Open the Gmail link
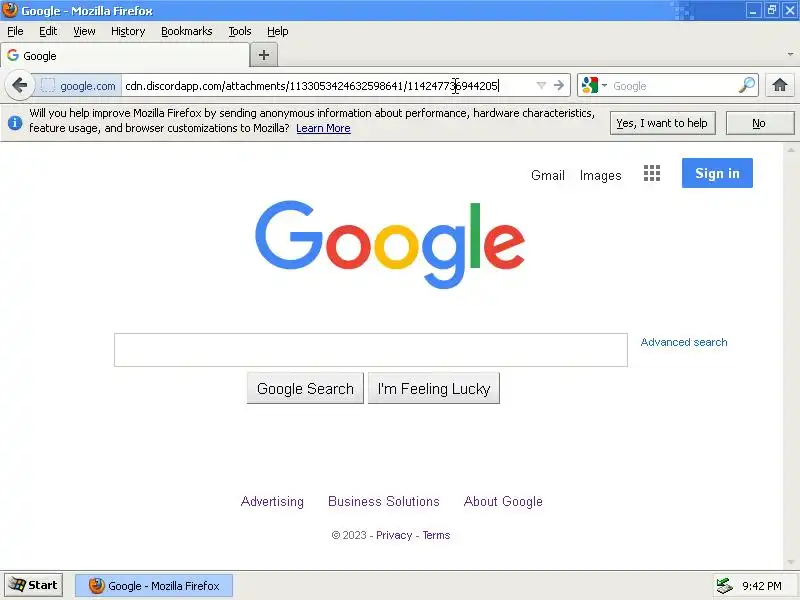 click(547, 176)
